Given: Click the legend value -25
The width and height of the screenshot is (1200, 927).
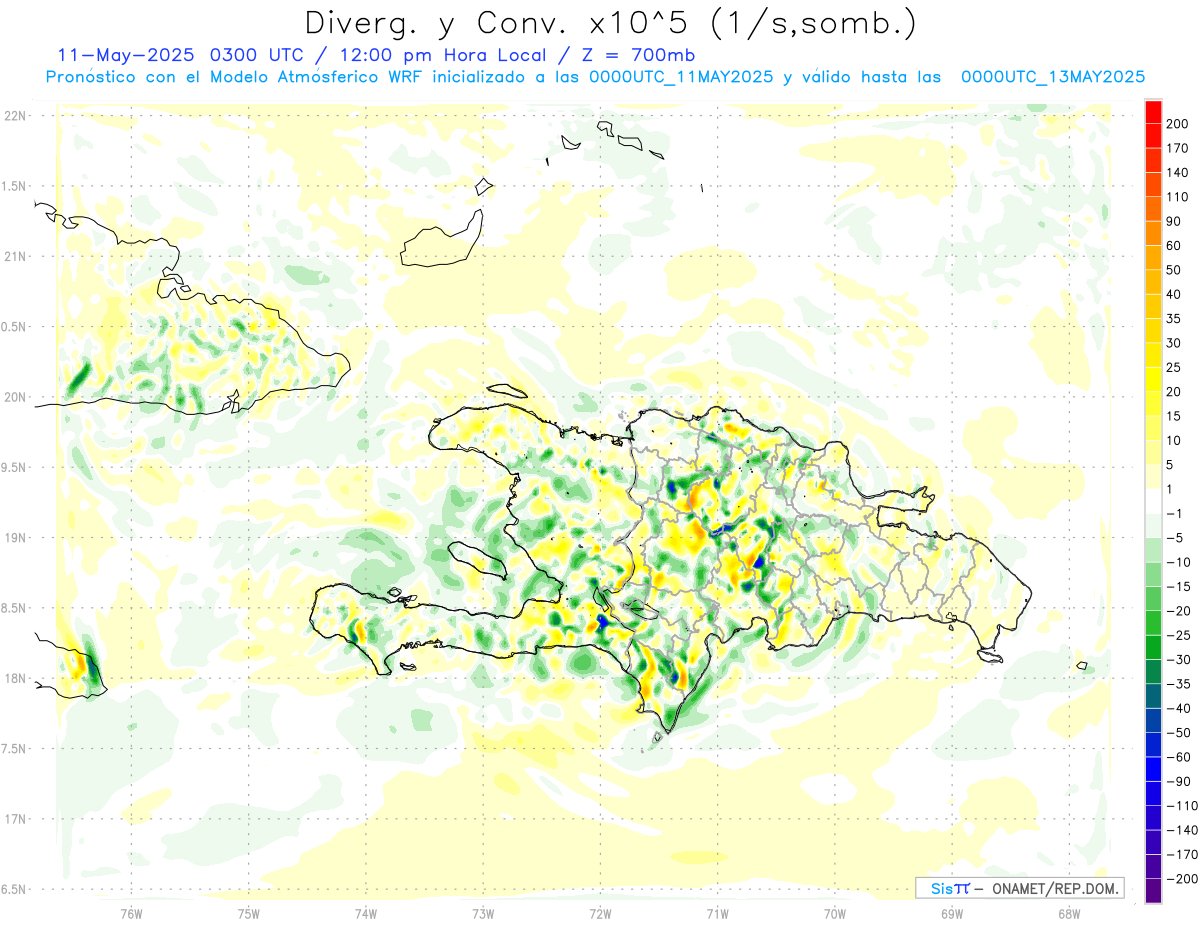Looking at the screenshot, I should [x=1178, y=636].
